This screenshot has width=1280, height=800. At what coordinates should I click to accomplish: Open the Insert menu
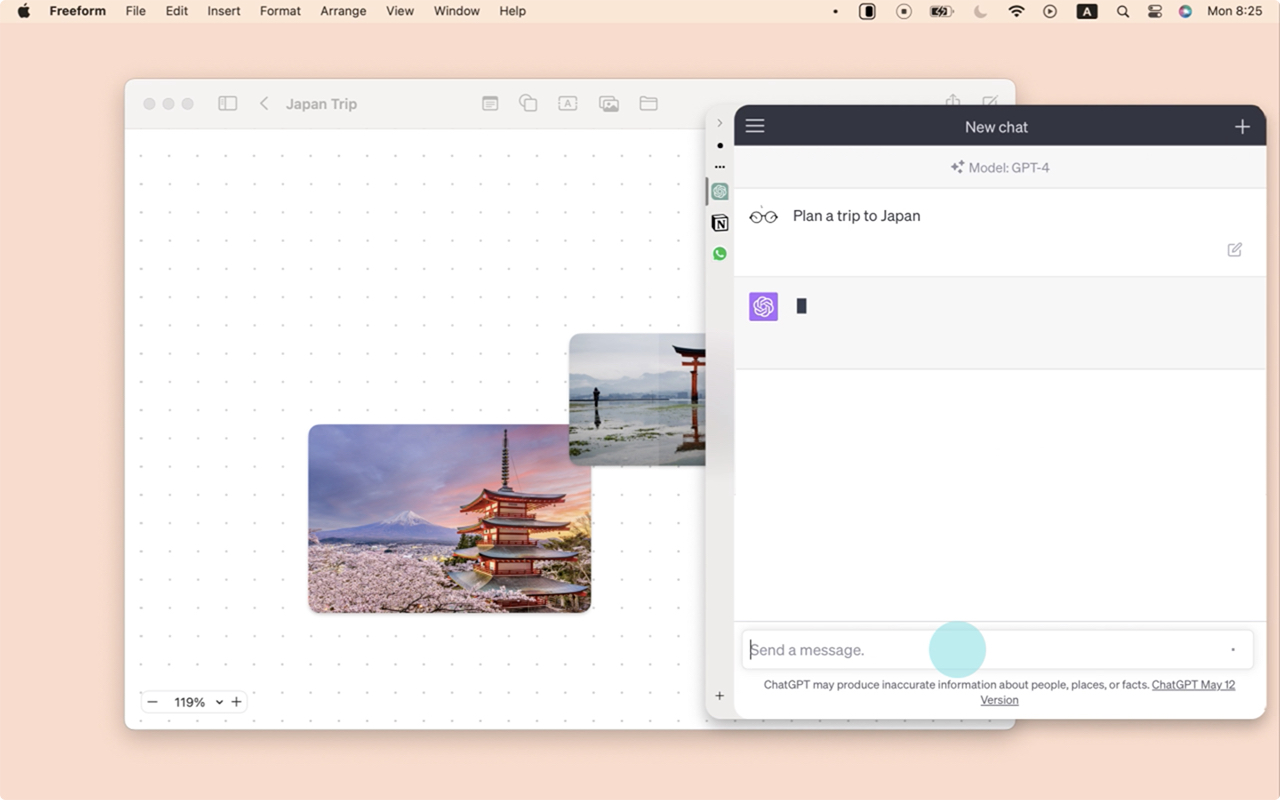point(223,11)
